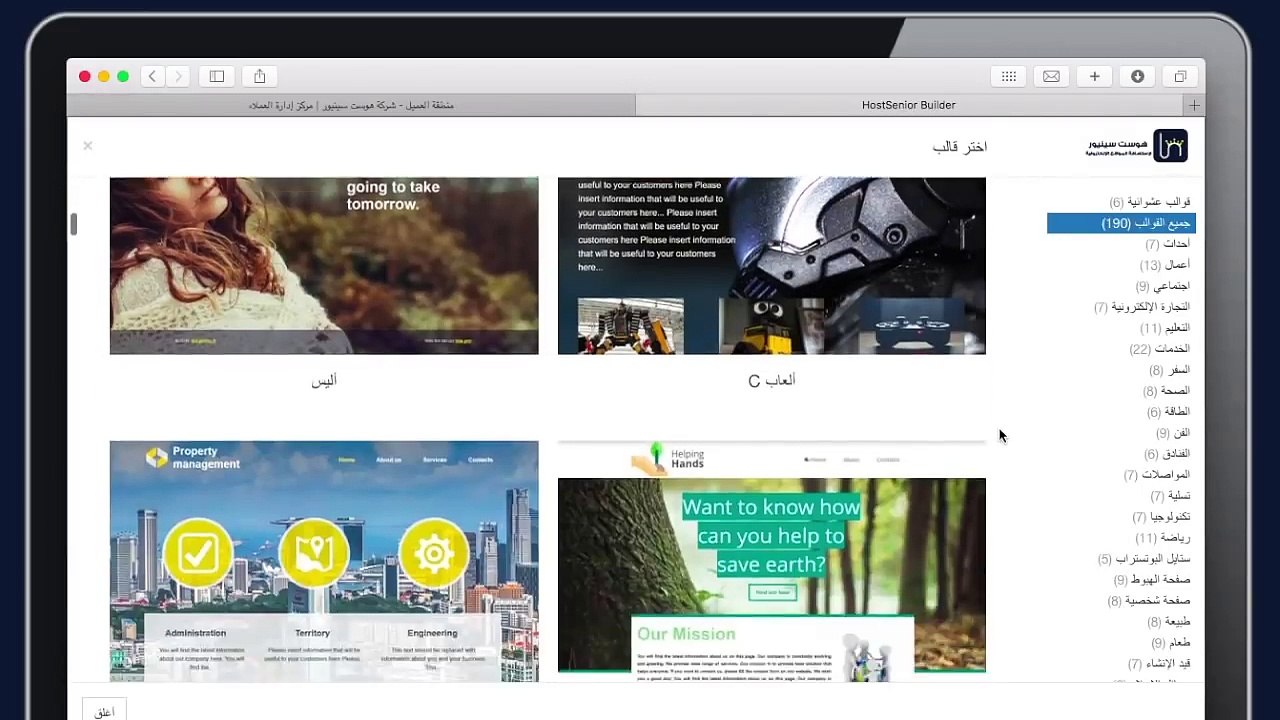The height and width of the screenshot is (720, 1280).
Task: Select category الفن (9)
Action: pos(1173,433)
